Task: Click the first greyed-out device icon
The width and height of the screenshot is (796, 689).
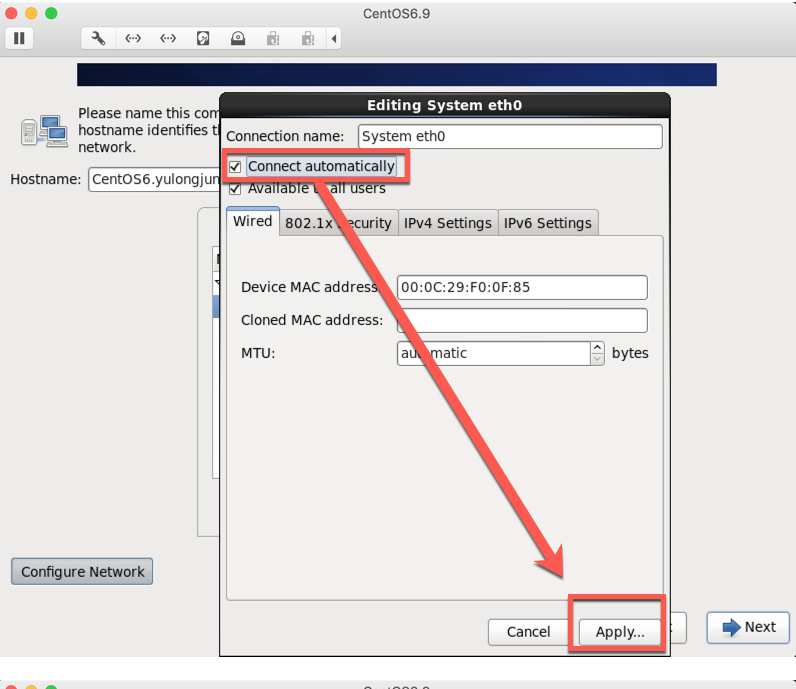Action: coord(272,38)
